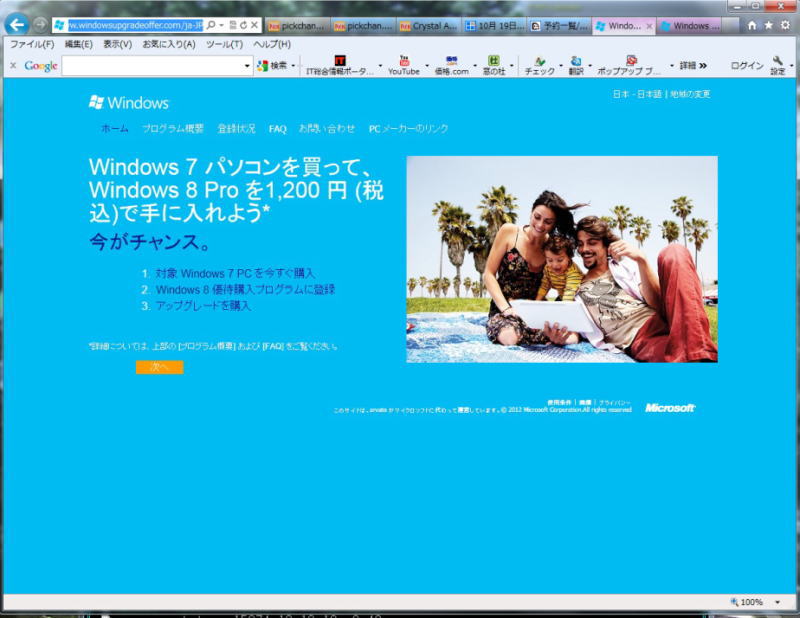Open the Home page icon
Viewport: 800px width, 618px height.
pyautogui.click(x=752, y=25)
